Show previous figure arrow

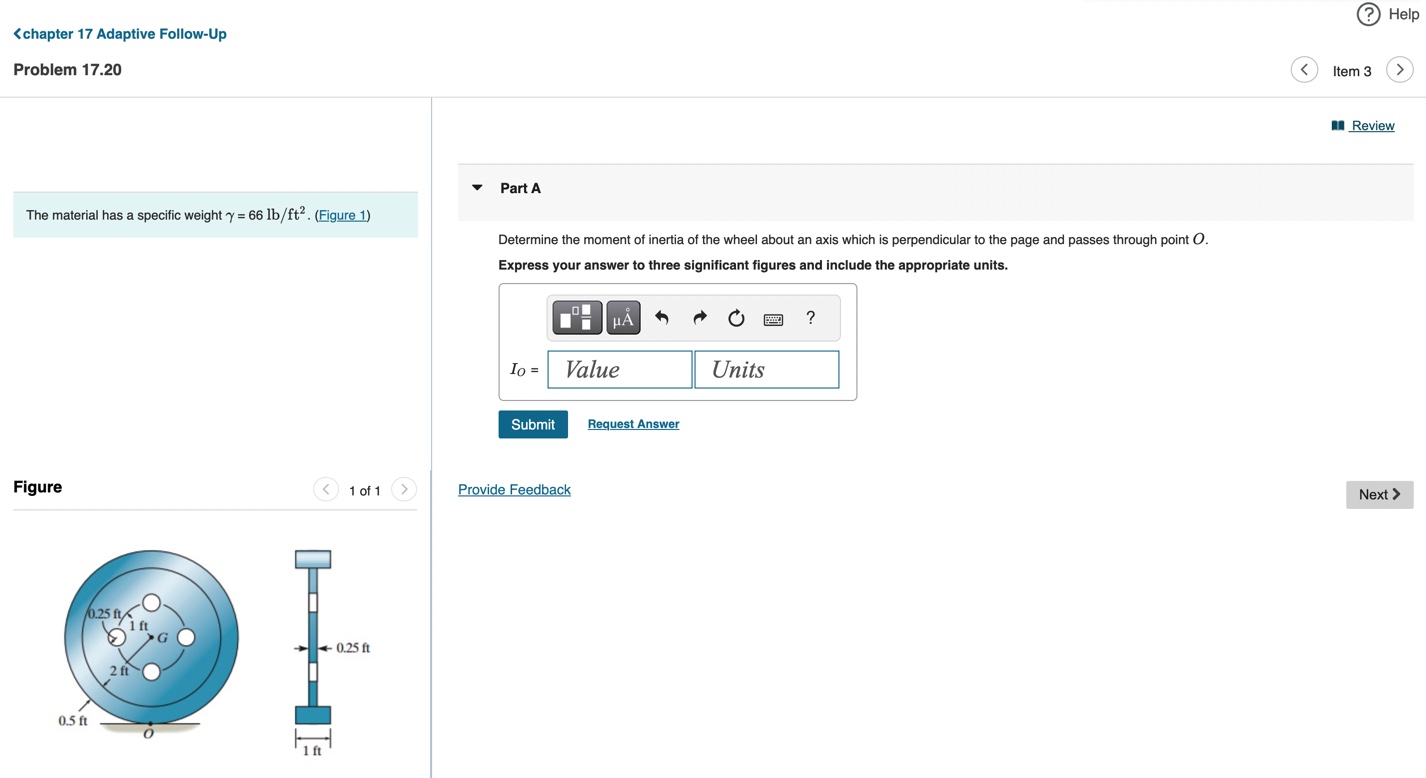(x=326, y=489)
